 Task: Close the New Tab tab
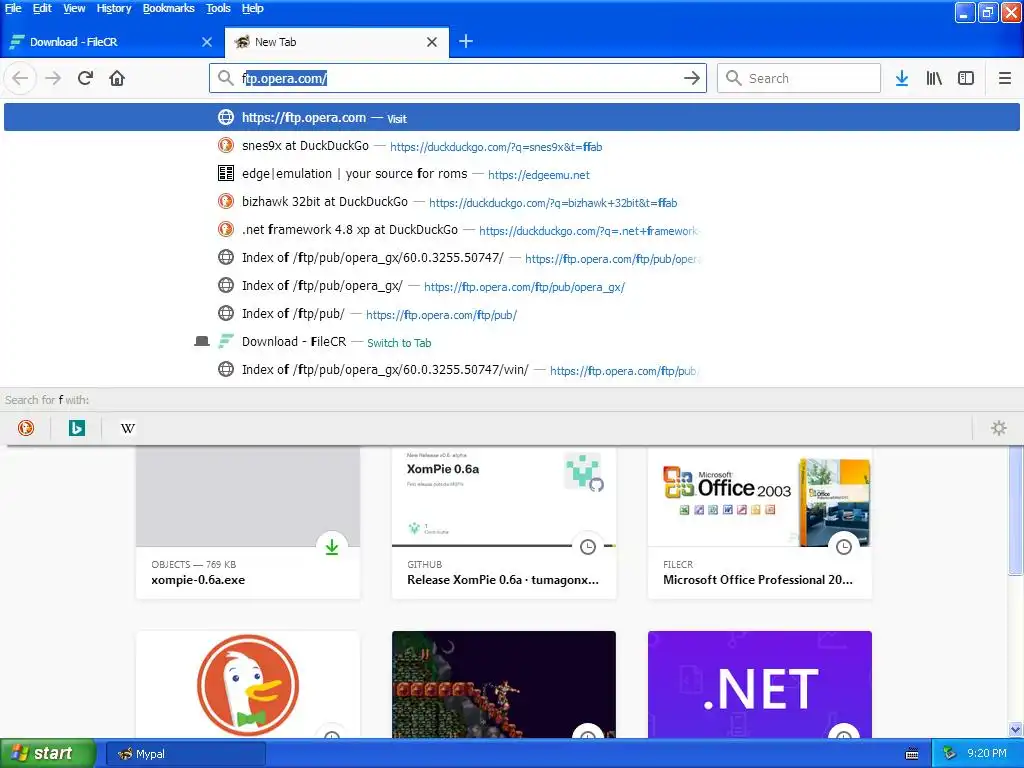point(432,42)
